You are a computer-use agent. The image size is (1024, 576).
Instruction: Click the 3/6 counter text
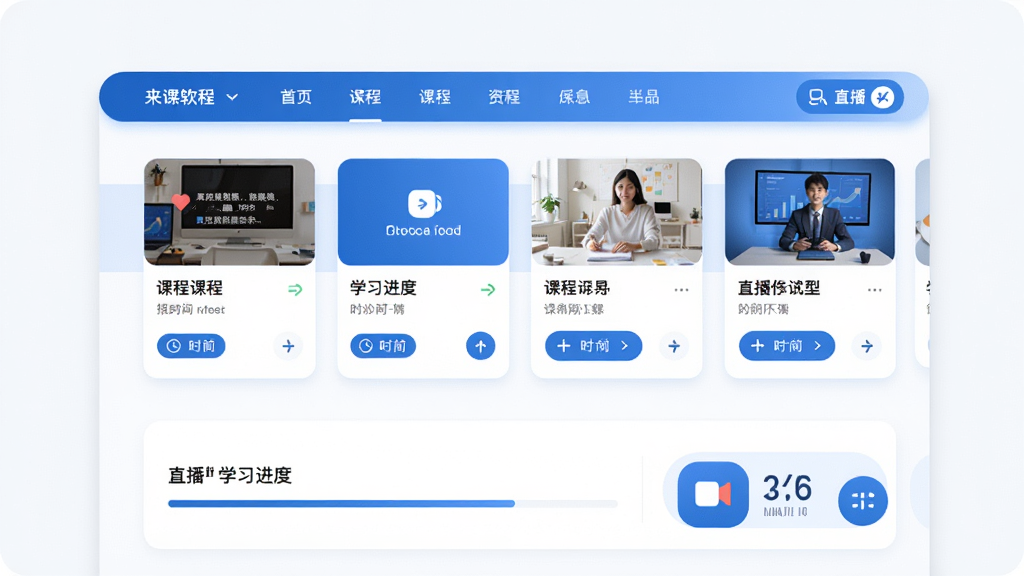[x=787, y=488]
